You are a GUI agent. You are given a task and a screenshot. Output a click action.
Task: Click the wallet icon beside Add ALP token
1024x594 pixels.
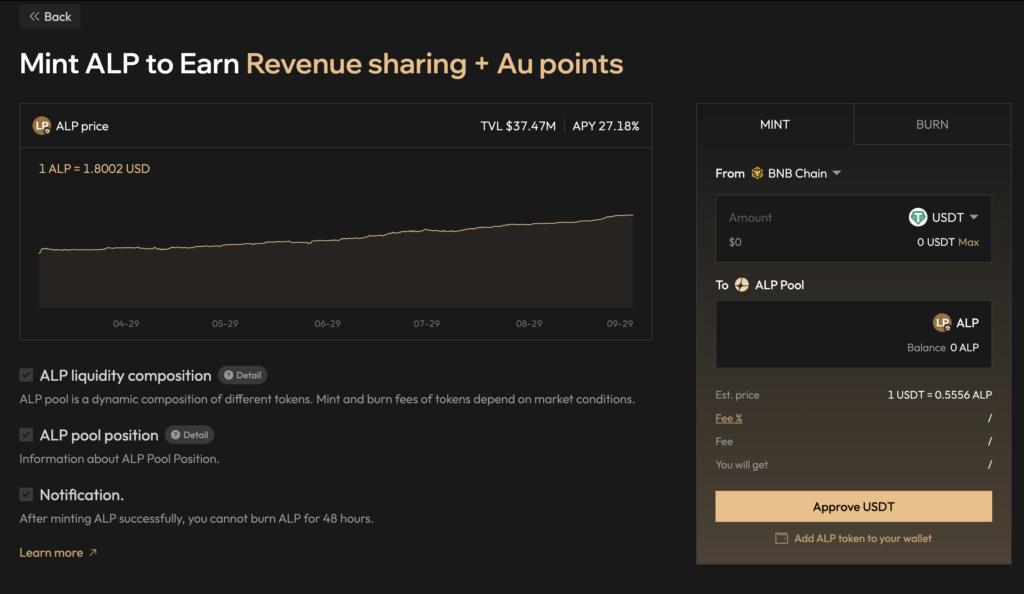[782, 538]
